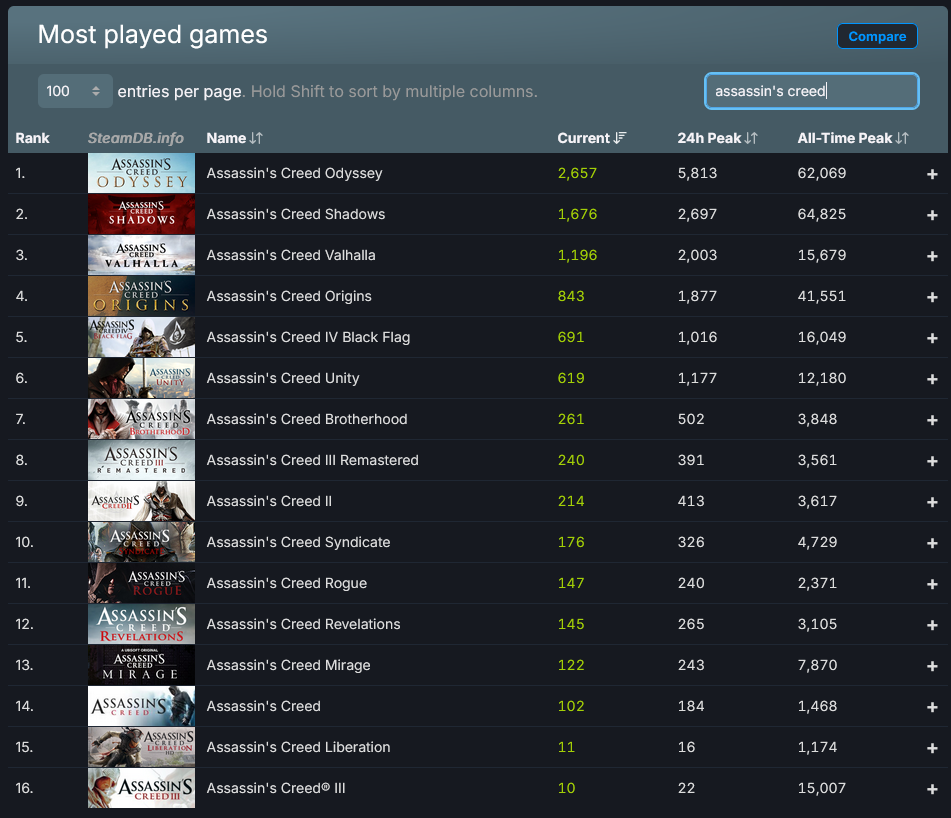This screenshot has height=818, width=951.
Task: Click plus icon on Assassin's Creed Syndicate row
Action: pos(932,543)
